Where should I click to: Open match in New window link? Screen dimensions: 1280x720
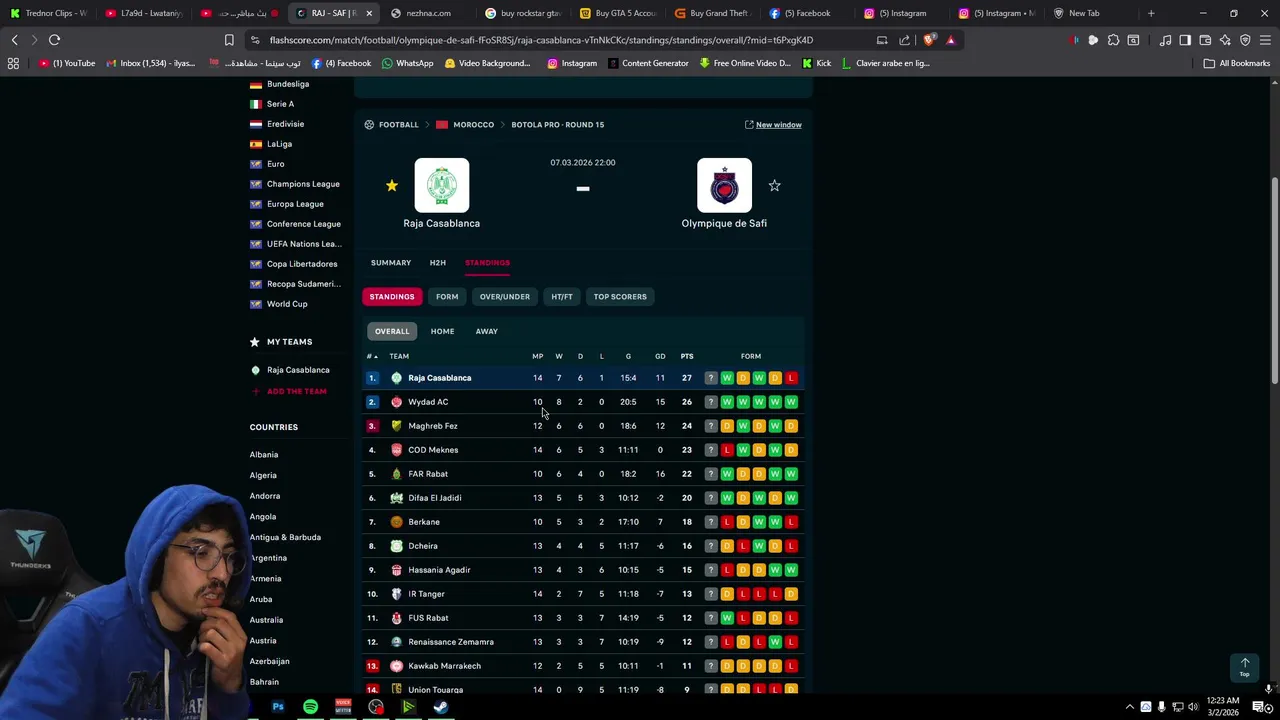[773, 125]
